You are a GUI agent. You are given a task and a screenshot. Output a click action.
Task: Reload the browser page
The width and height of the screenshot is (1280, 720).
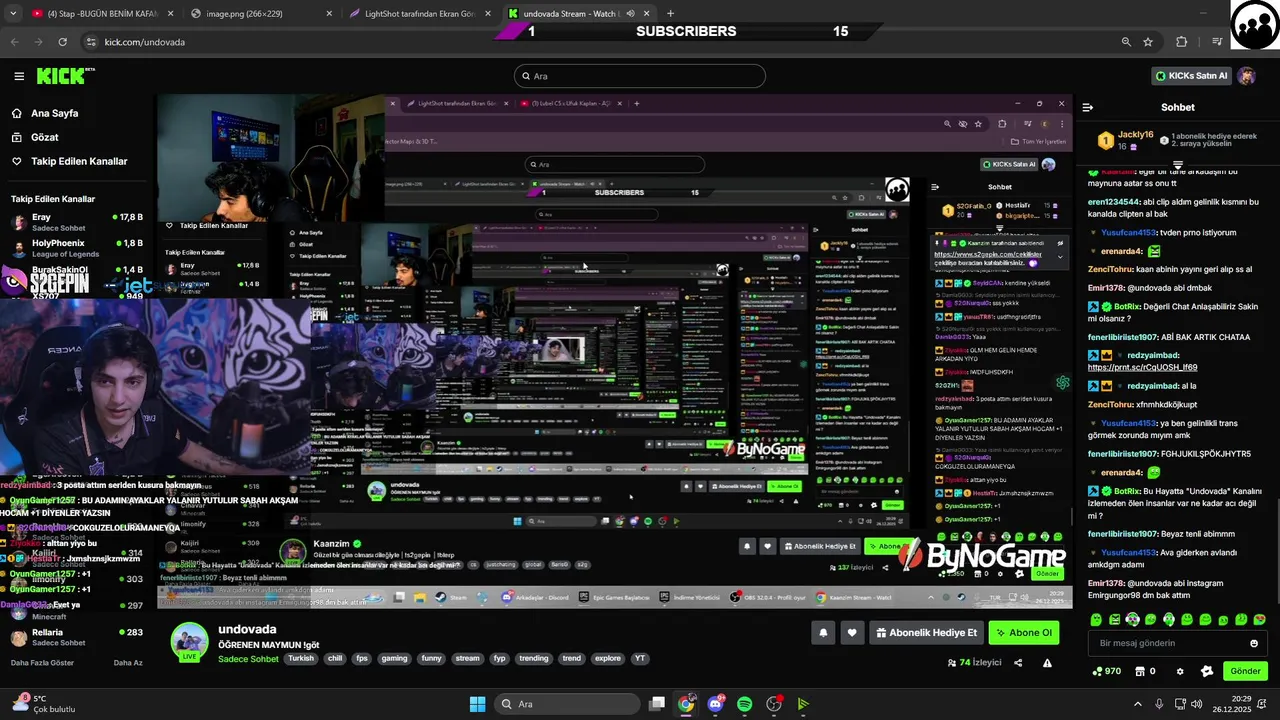pyautogui.click(x=62, y=42)
